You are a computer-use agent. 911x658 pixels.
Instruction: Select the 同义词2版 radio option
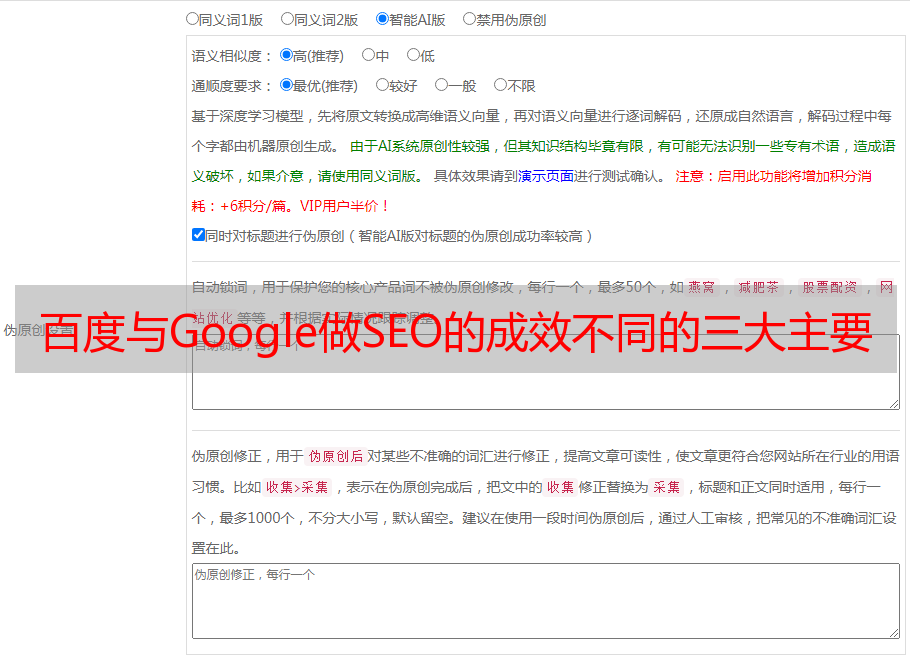pyautogui.click(x=287, y=19)
